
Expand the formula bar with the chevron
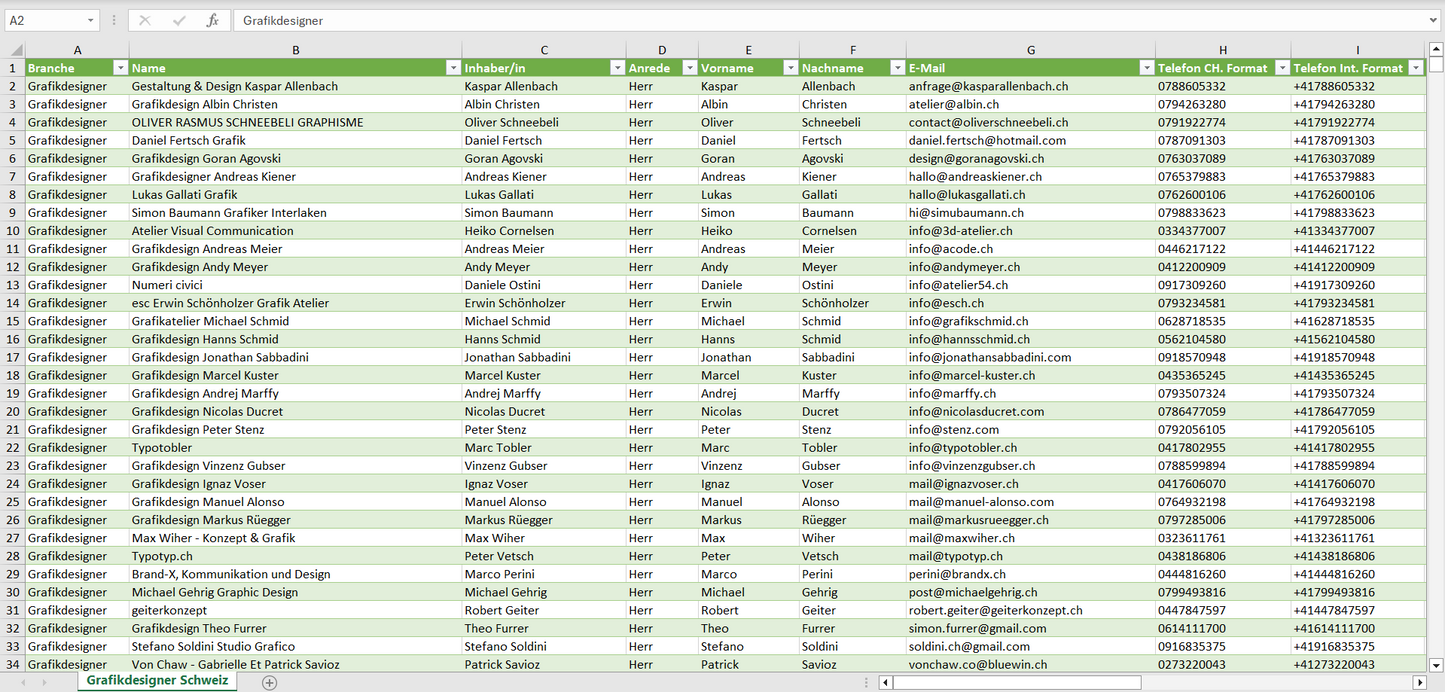1434,20
